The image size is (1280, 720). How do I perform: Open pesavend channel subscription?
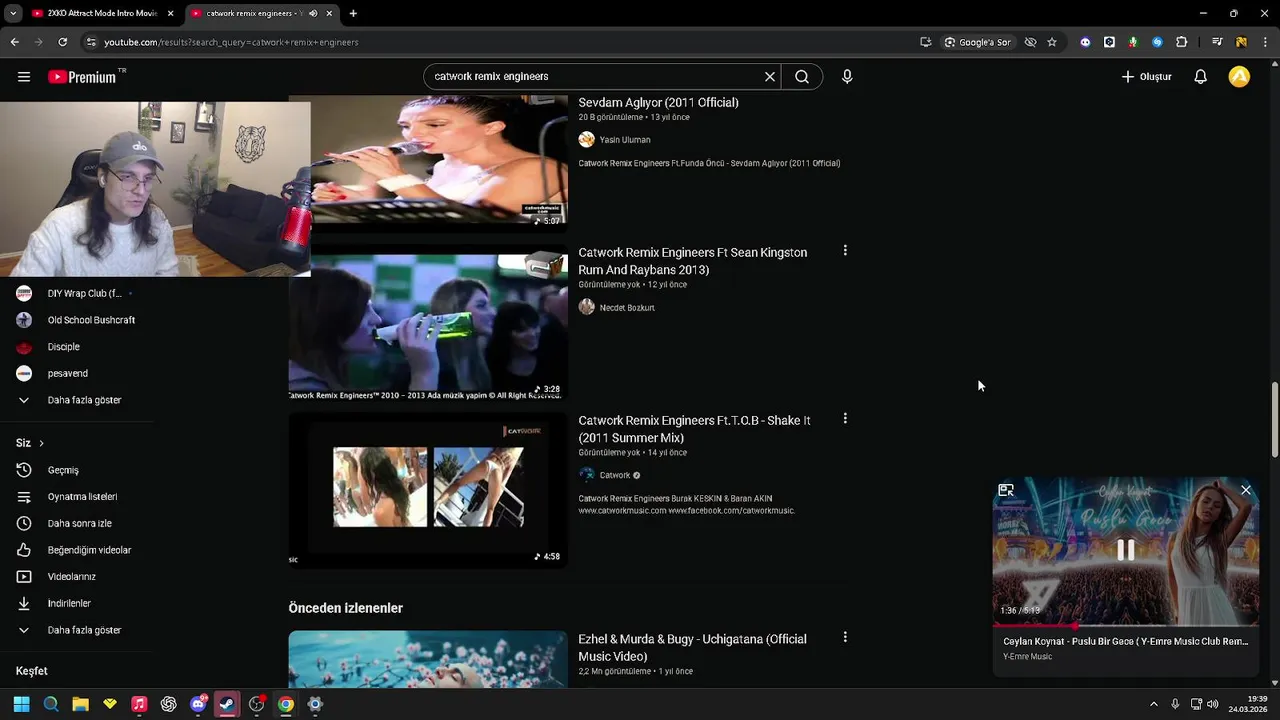67,373
